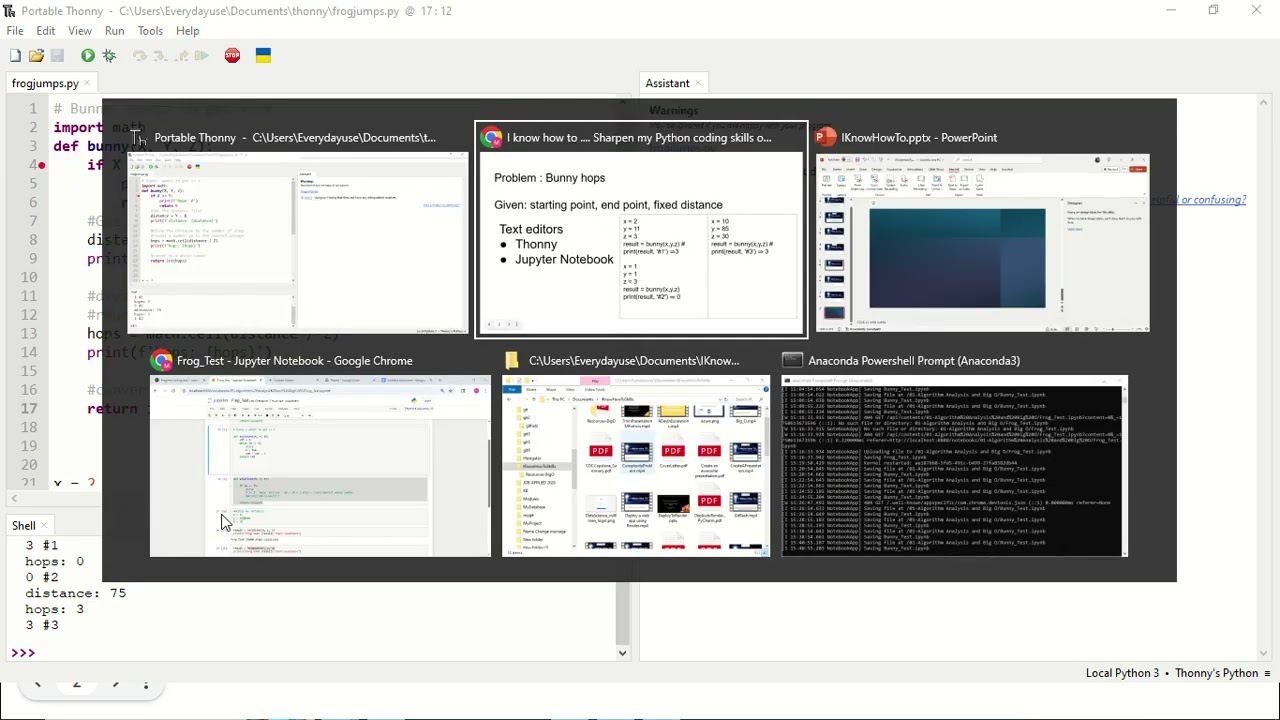Switch to Frog_Test Jupyter Notebook thumbnail
Screen dimensions: 1280x720
pos(320,466)
